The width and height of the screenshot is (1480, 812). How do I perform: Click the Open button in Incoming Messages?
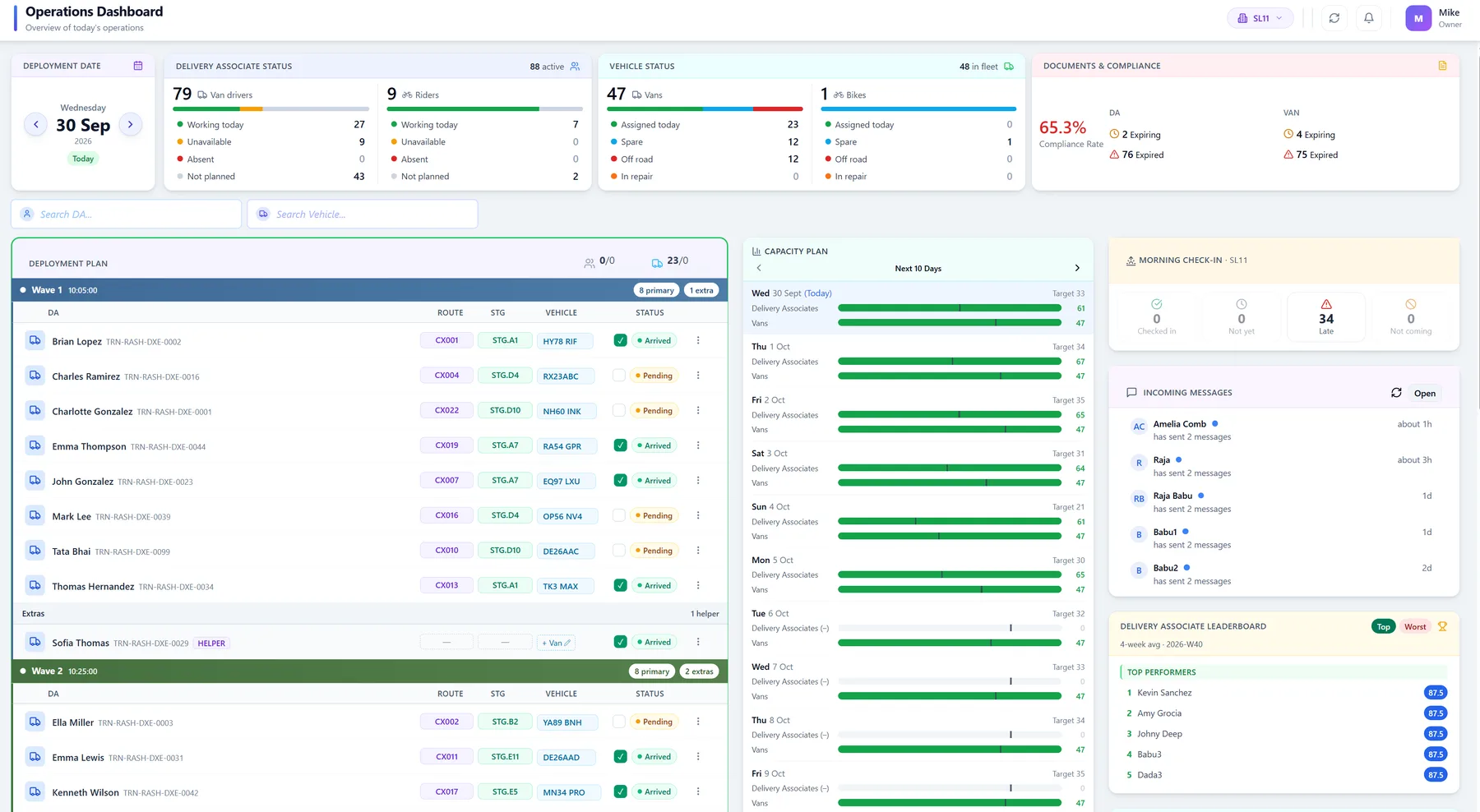[1425, 394]
